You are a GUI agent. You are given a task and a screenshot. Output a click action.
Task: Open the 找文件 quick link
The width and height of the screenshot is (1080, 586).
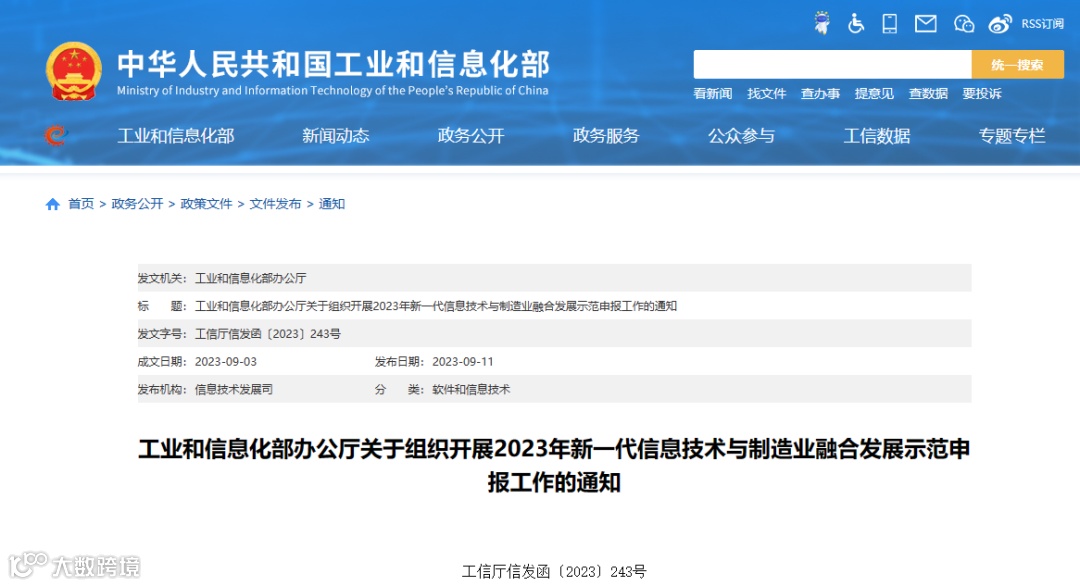[x=766, y=94]
